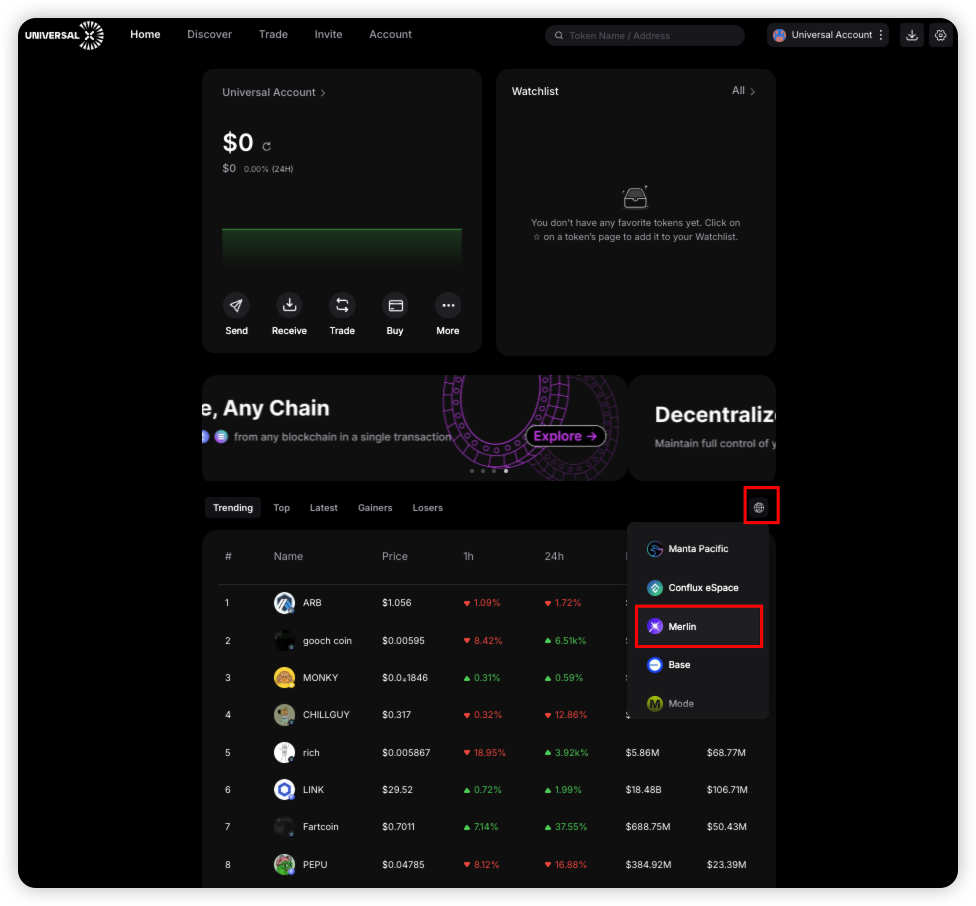Open the More options icon
The width and height of the screenshot is (976, 906).
(448, 306)
